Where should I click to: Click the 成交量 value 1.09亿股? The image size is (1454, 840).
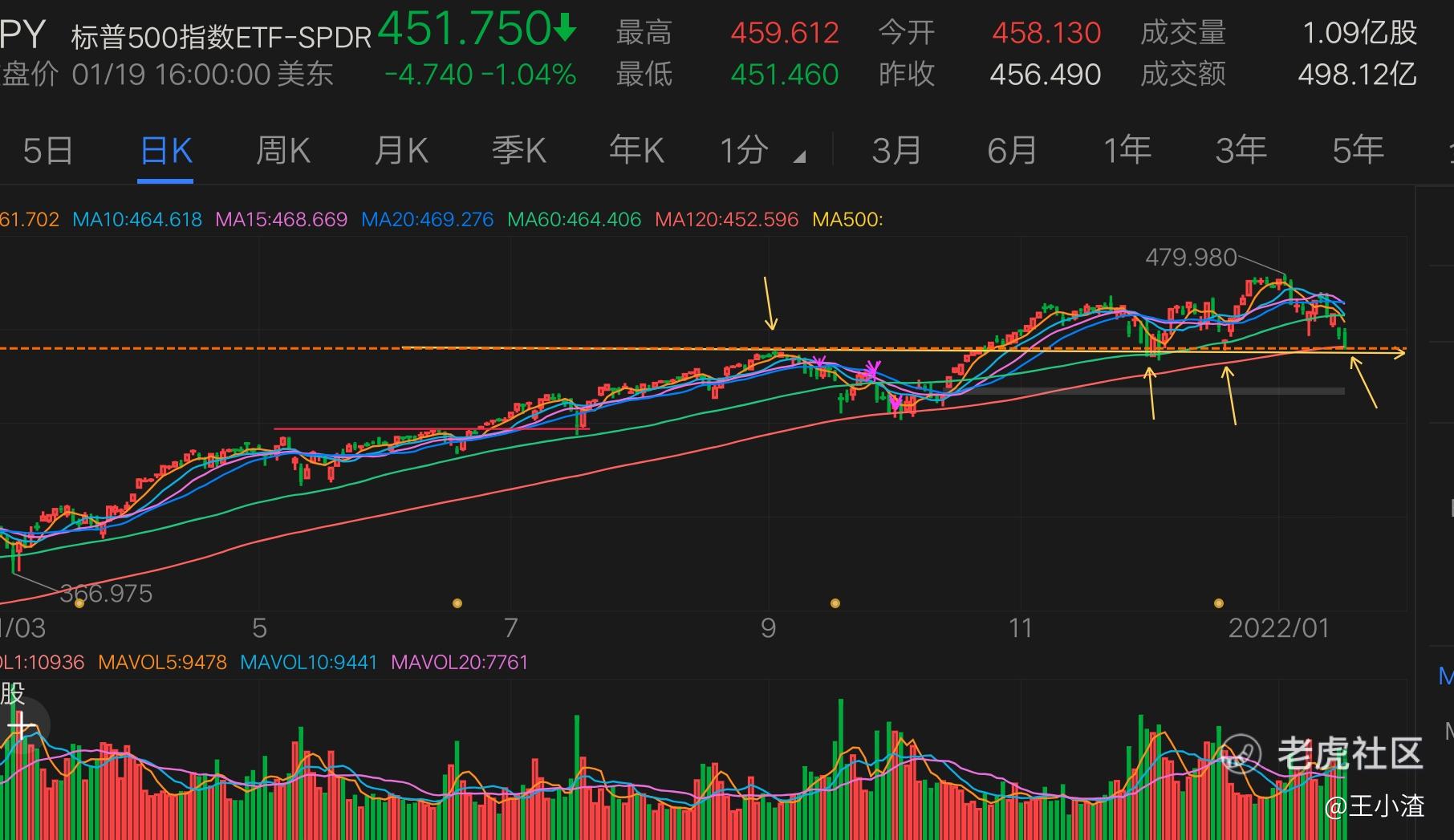tap(1359, 34)
